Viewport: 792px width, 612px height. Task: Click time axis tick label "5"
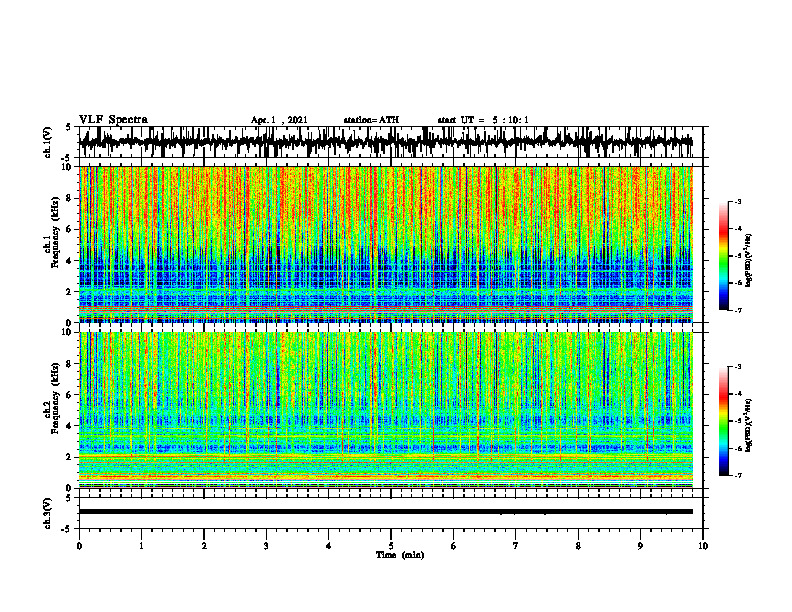391,546
